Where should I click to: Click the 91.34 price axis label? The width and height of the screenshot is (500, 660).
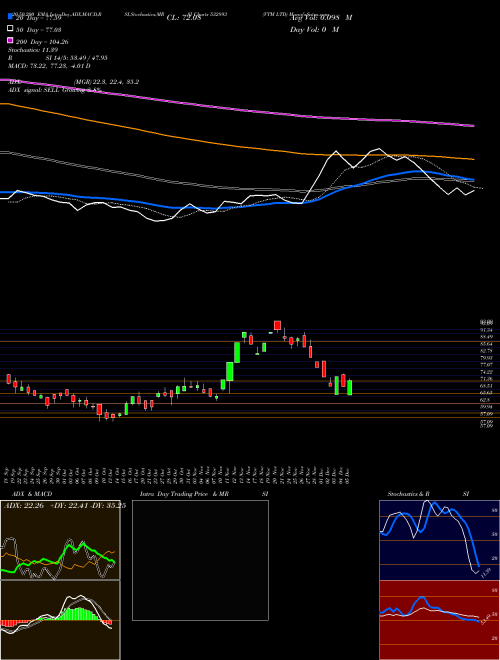[x=487, y=330]
